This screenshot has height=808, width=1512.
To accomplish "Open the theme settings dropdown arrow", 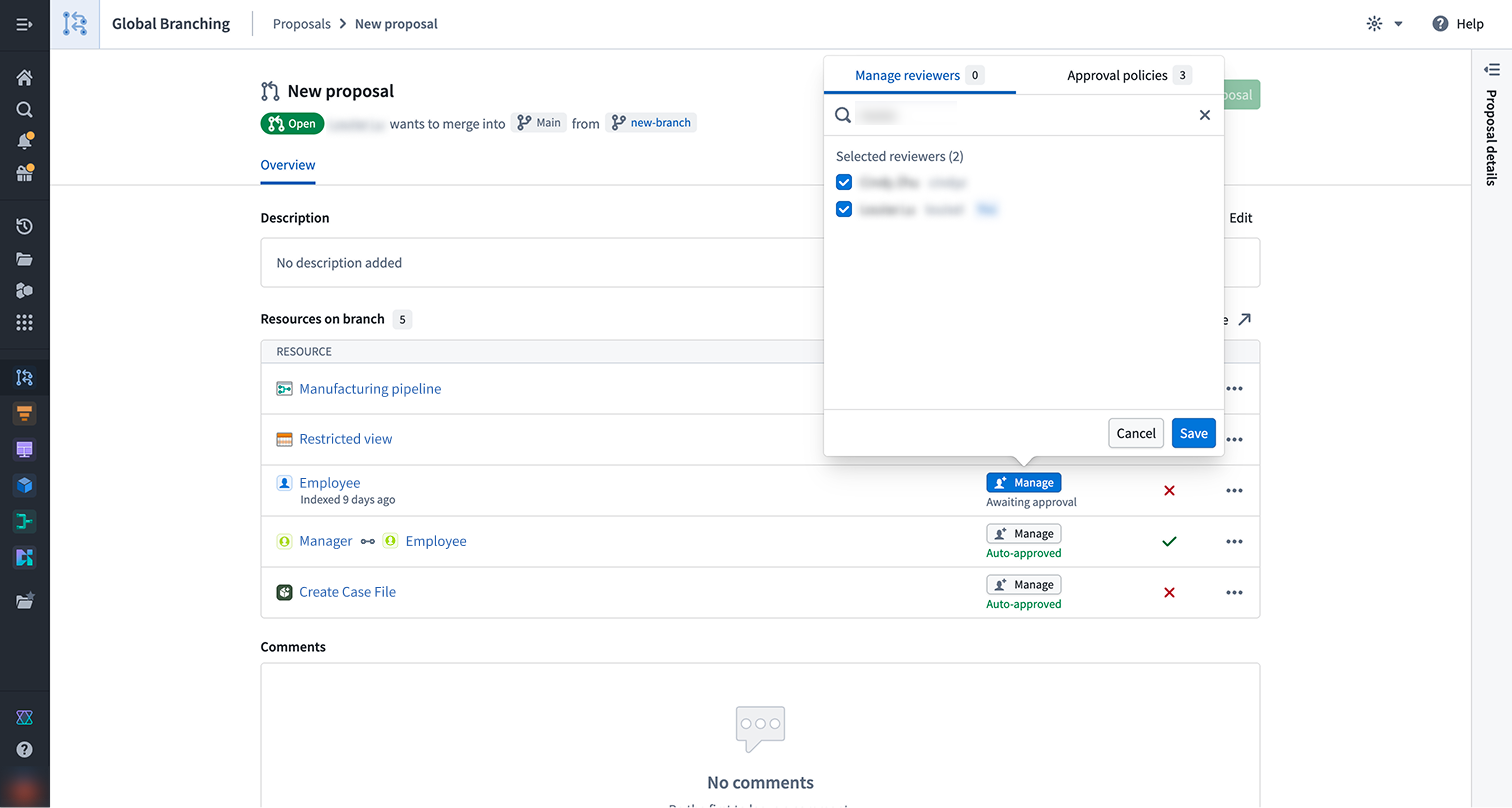I will (1399, 24).
